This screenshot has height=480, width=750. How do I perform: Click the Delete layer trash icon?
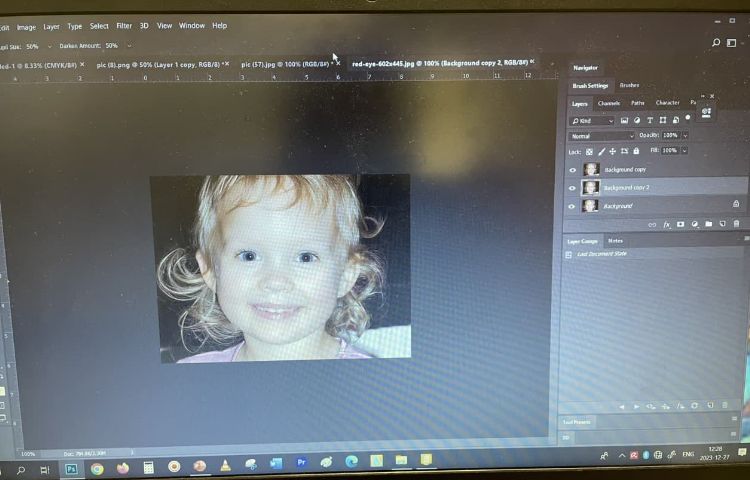(x=737, y=224)
